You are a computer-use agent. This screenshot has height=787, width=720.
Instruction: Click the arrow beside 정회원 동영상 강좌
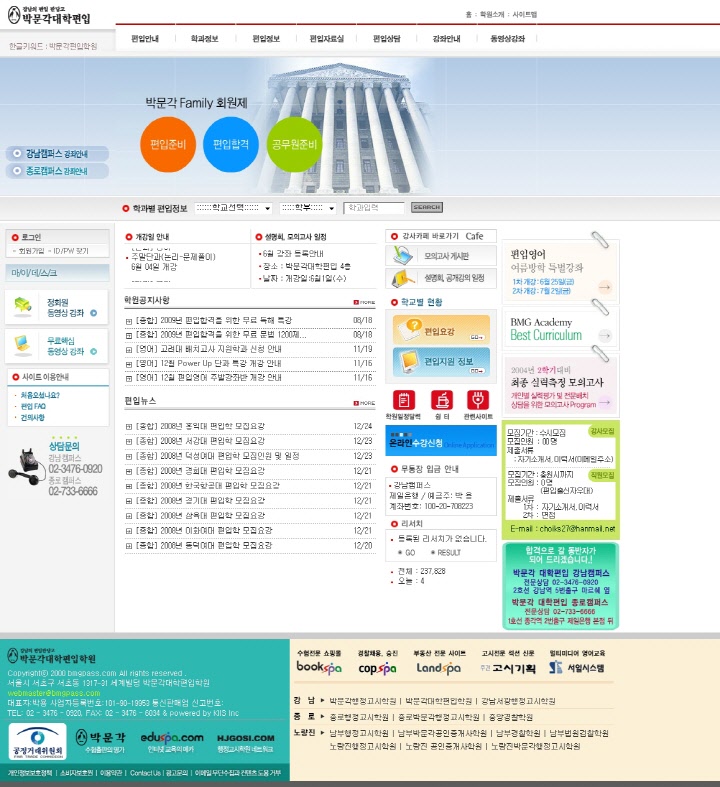pyautogui.click(x=93, y=313)
